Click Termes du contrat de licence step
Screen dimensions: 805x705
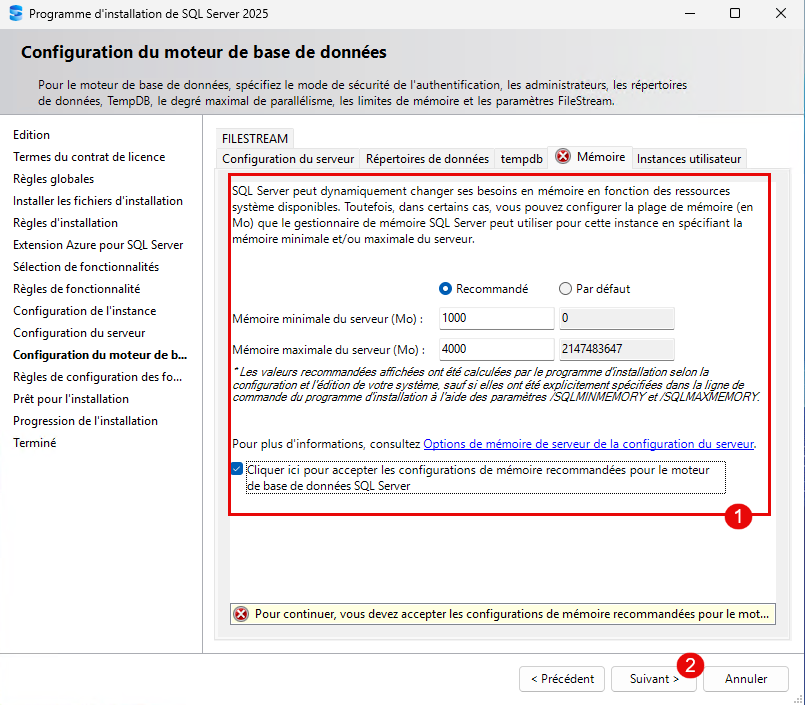coord(89,157)
